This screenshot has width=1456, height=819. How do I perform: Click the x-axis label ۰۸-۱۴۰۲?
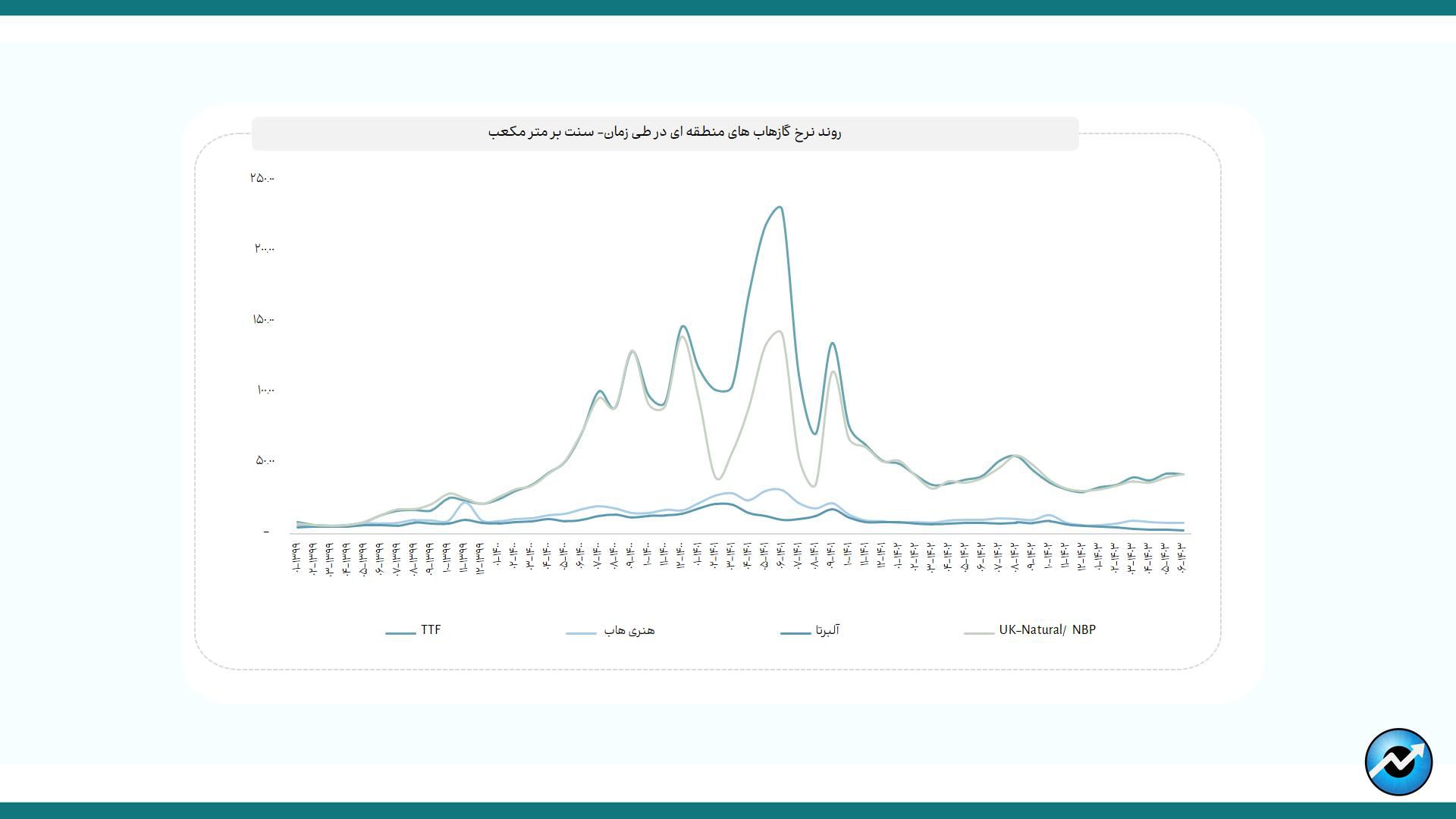tap(1015, 558)
